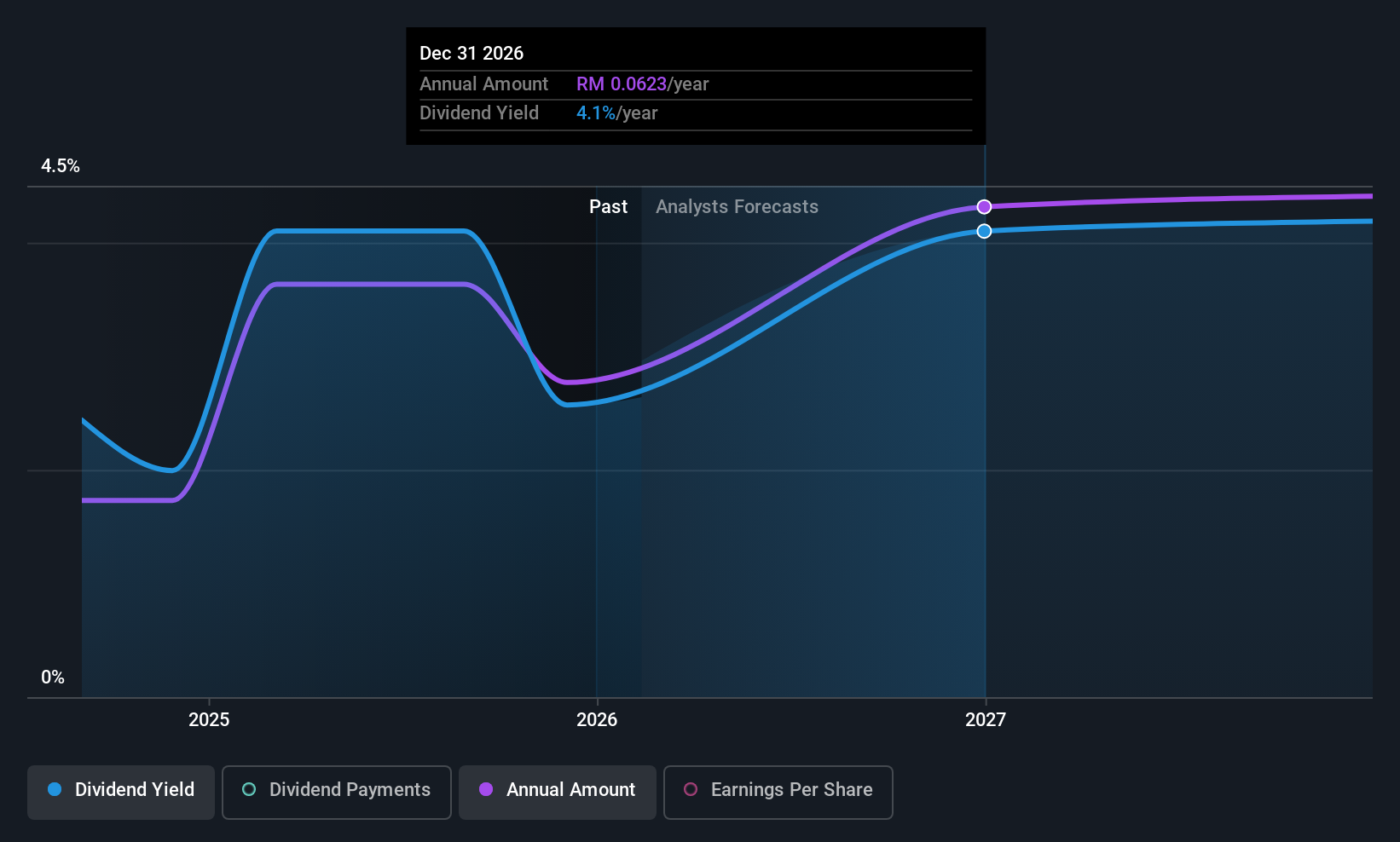Click the 0% y-axis label
1400x842 pixels.
[53, 678]
